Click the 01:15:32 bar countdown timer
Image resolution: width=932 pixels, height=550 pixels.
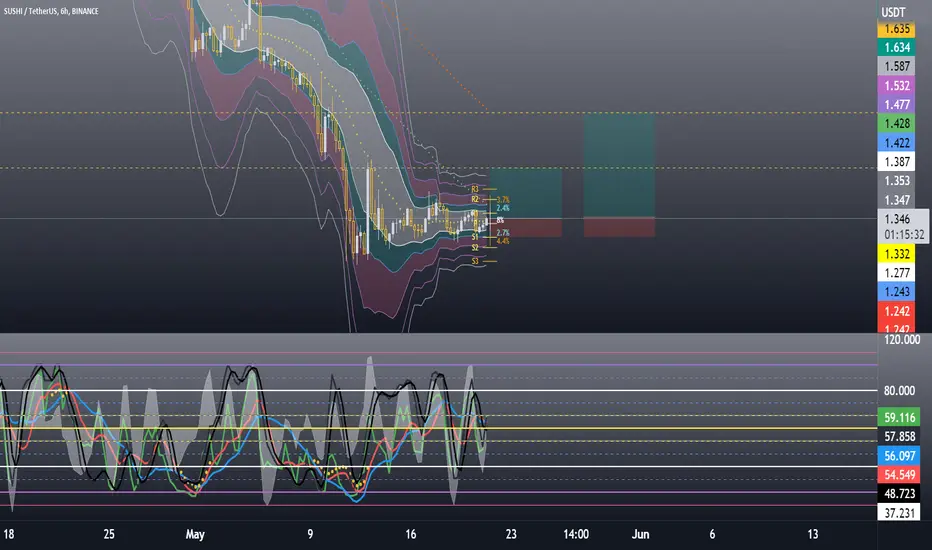(904, 235)
